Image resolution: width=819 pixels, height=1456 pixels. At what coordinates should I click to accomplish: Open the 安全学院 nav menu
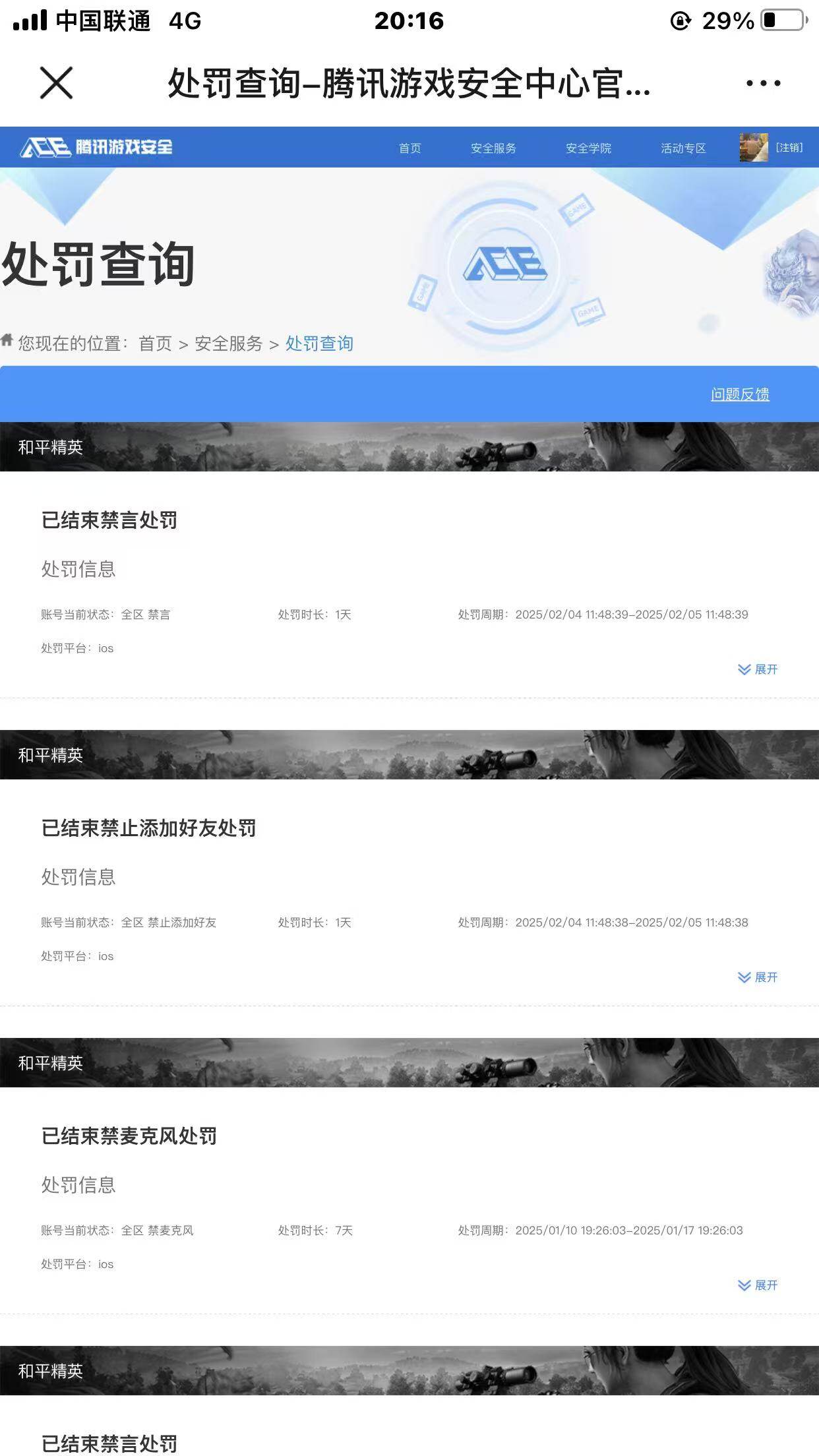[x=588, y=148]
